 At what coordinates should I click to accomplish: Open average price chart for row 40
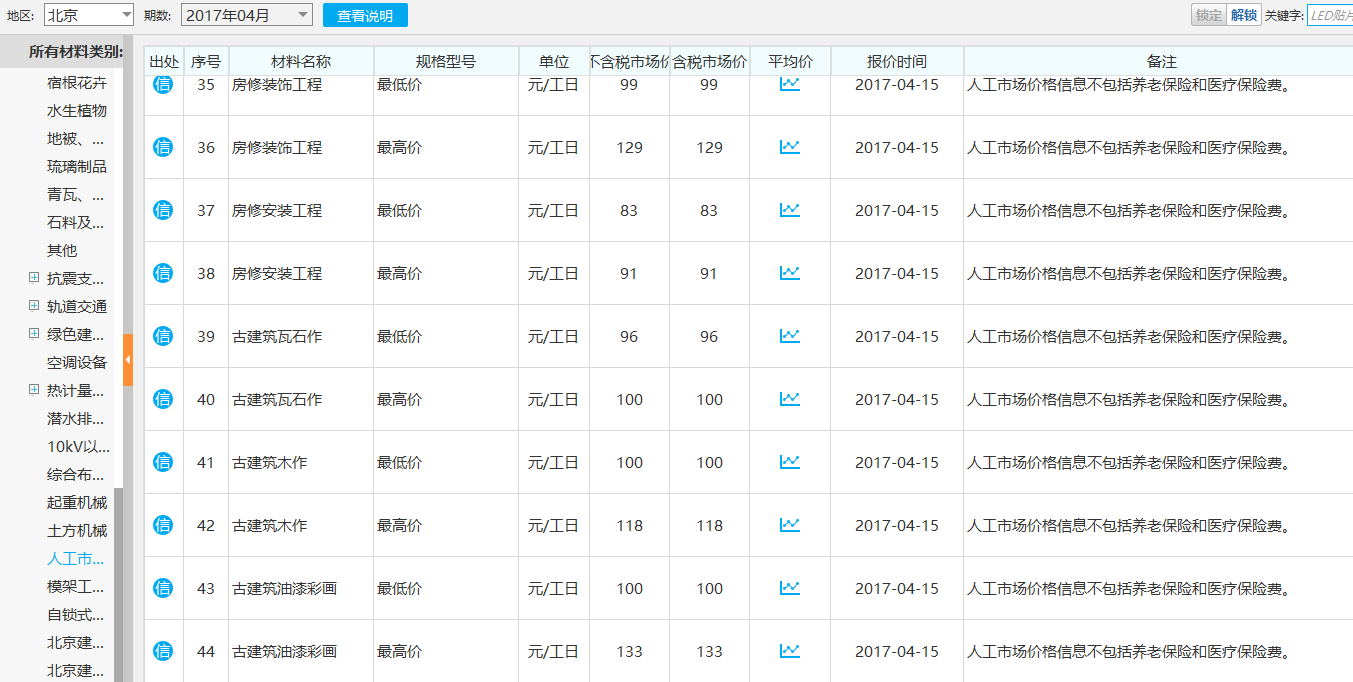pyautogui.click(x=790, y=399)
